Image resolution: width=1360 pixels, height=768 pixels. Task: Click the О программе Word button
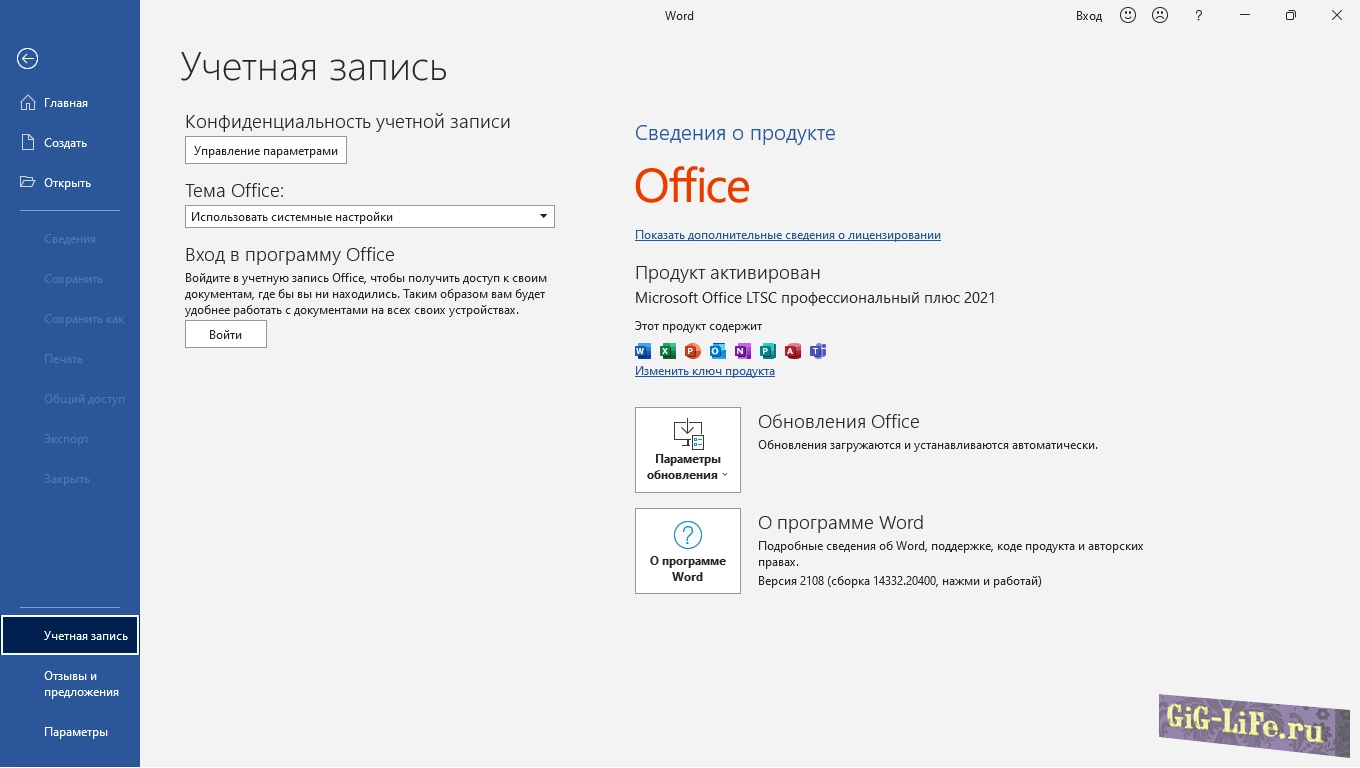[688, 551]
